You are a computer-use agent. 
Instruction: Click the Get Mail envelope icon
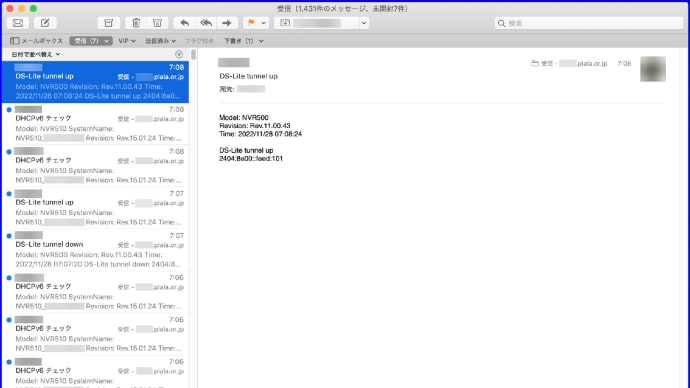pos(18,23)
